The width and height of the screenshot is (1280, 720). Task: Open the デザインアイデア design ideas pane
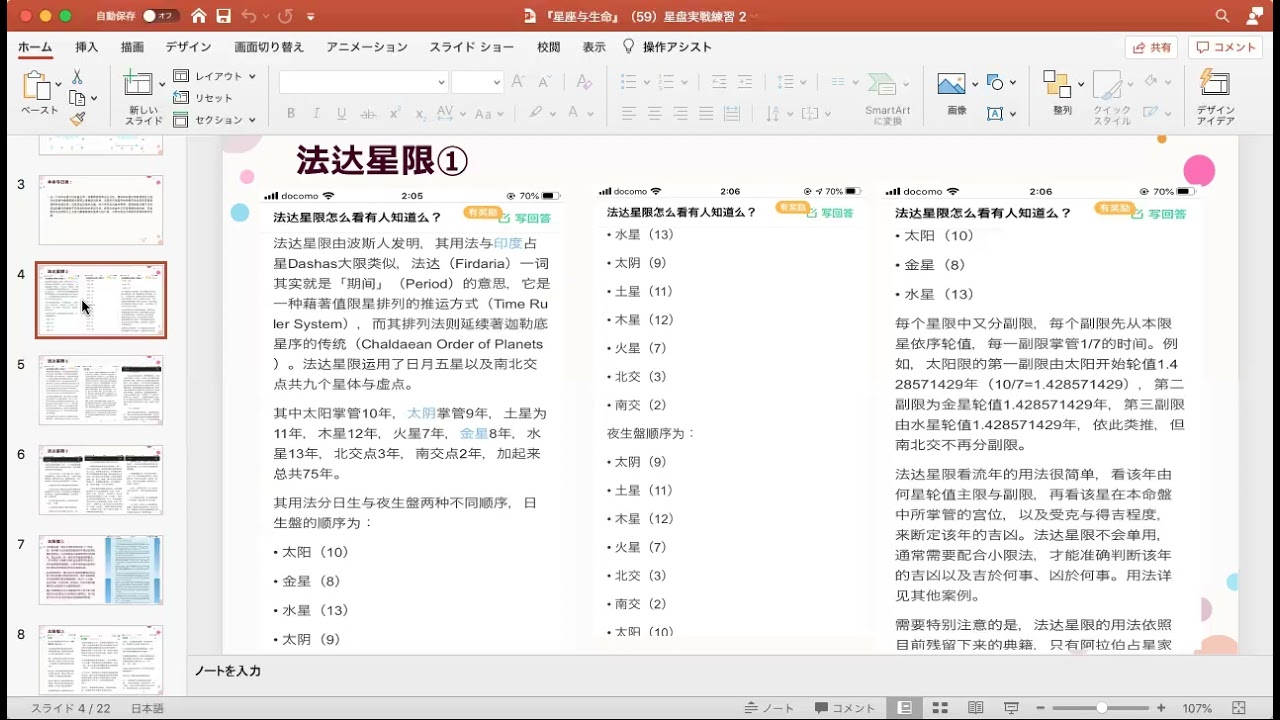tap(1215, 97)
